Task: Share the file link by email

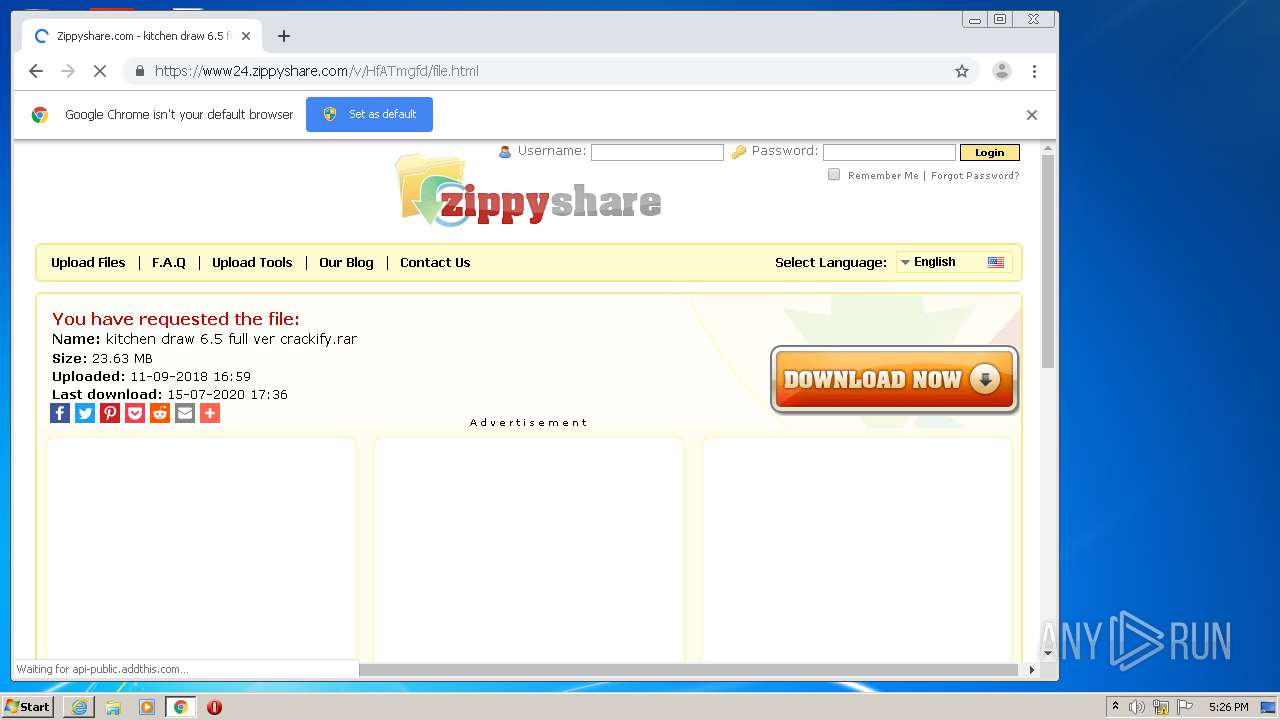Action: click(x=185, y=413)
